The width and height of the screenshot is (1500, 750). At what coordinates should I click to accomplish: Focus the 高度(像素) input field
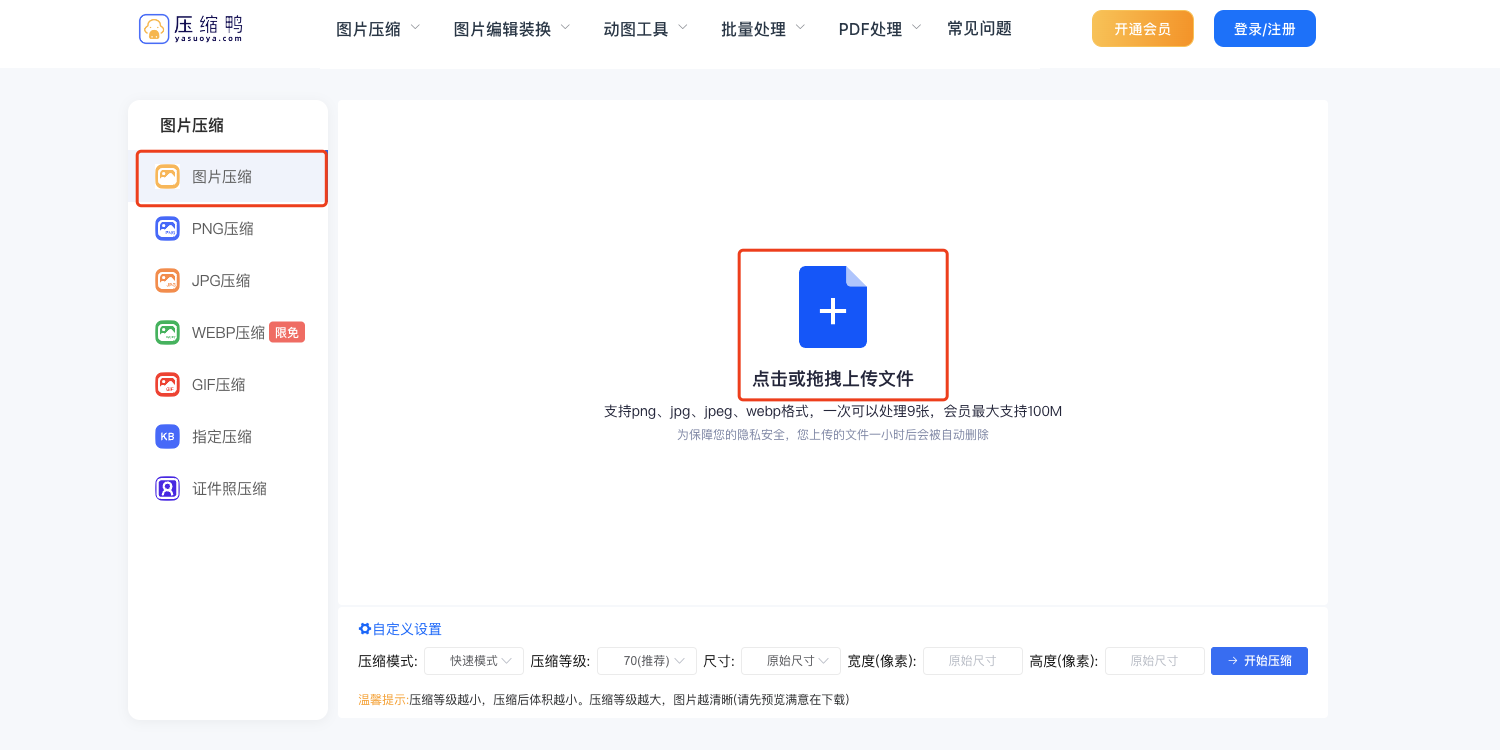[x=1155, y=661]
